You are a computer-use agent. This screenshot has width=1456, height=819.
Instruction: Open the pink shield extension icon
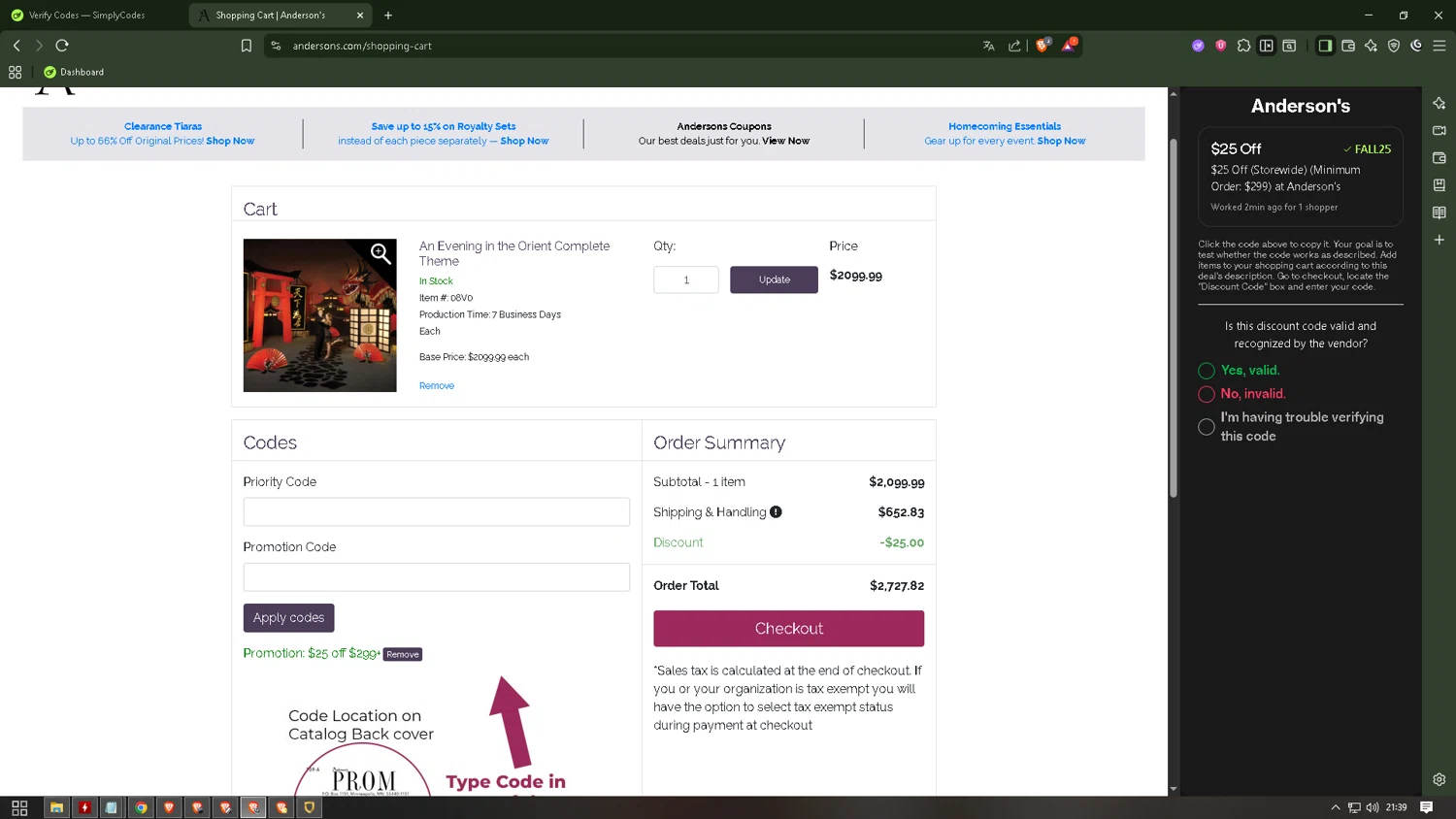click(1221, 46)
